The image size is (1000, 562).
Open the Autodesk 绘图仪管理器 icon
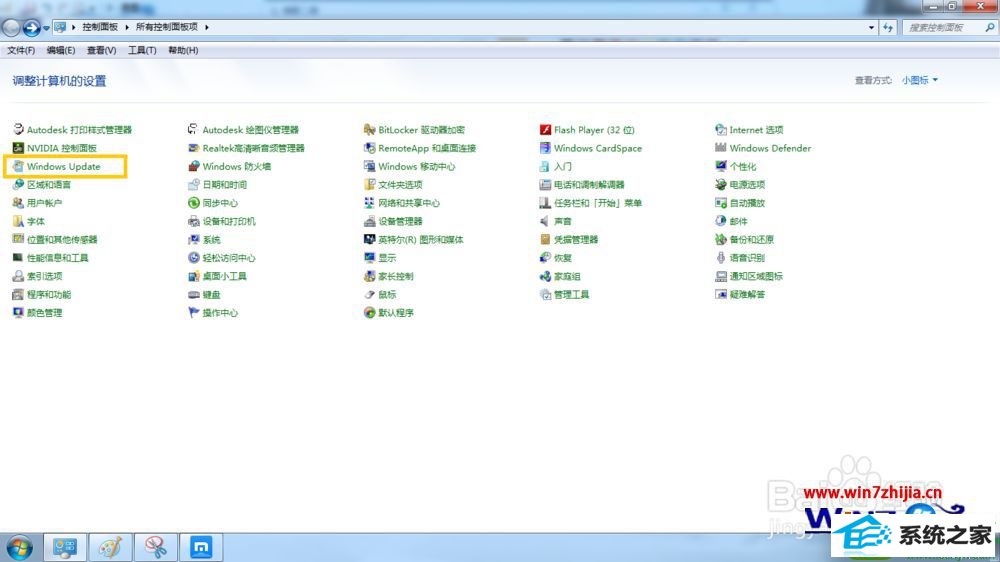[x=193, y=129]
